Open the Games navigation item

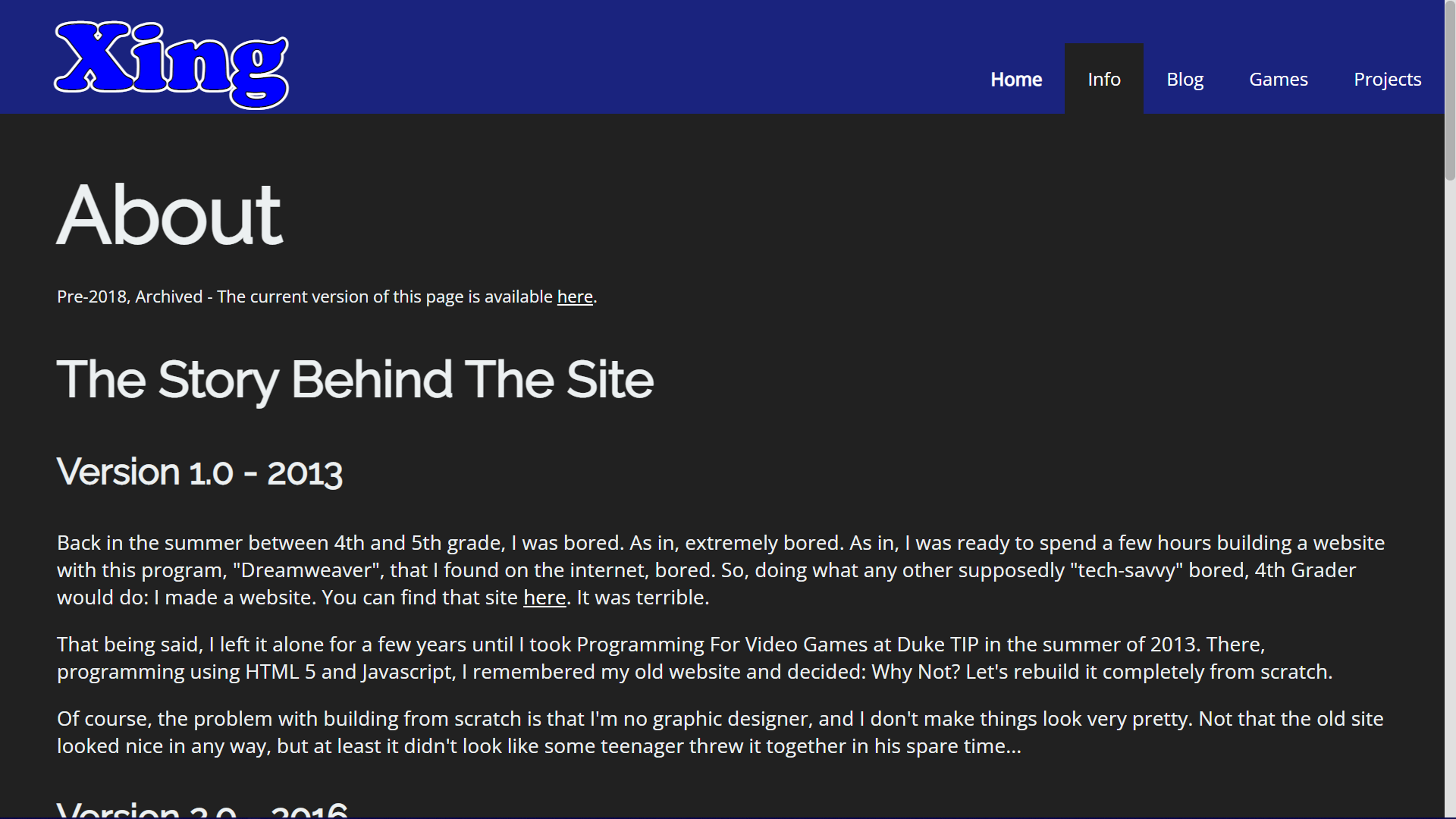1279,79
